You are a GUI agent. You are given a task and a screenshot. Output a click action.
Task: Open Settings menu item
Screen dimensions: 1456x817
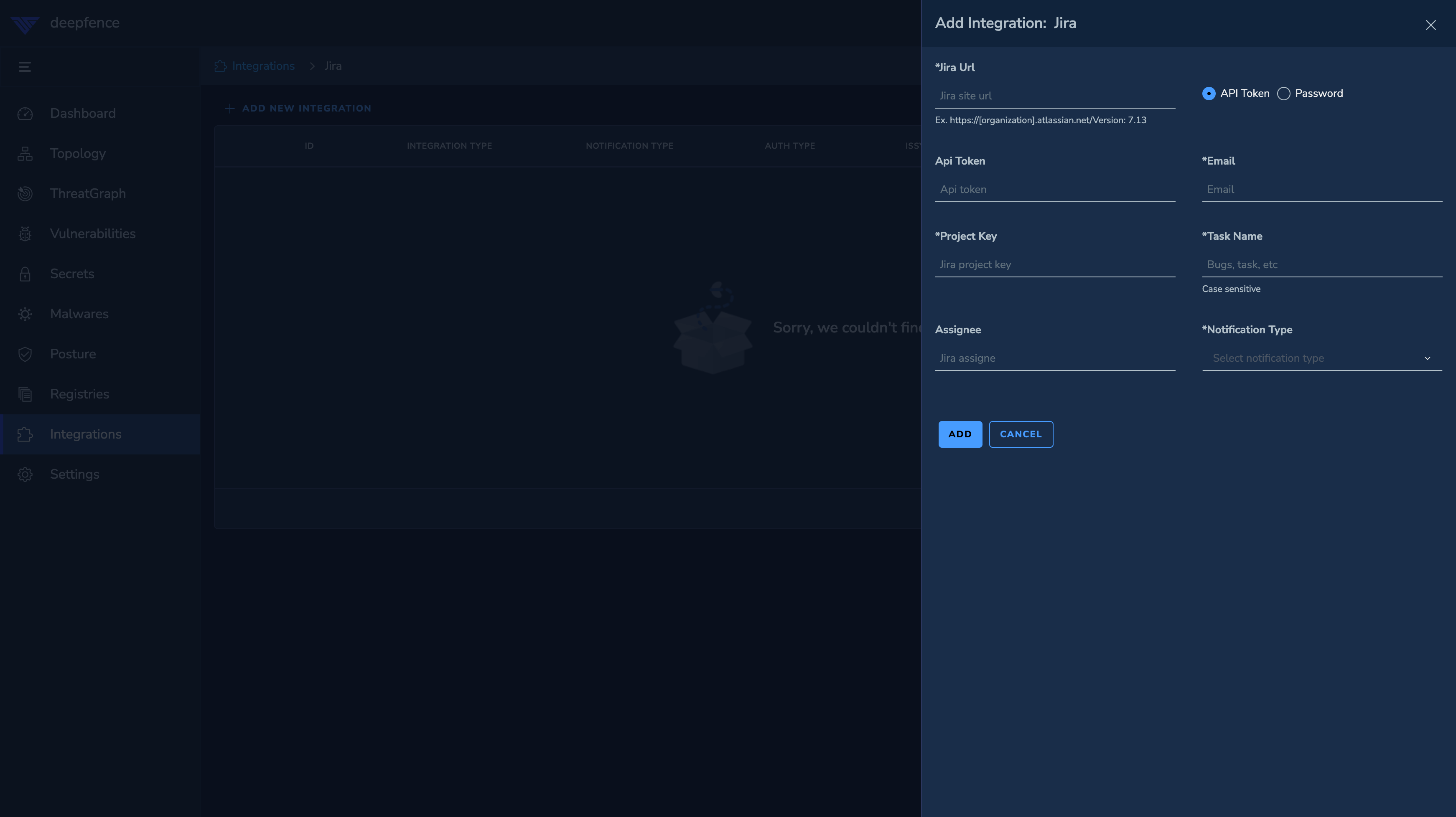click(x=100, y=474)
